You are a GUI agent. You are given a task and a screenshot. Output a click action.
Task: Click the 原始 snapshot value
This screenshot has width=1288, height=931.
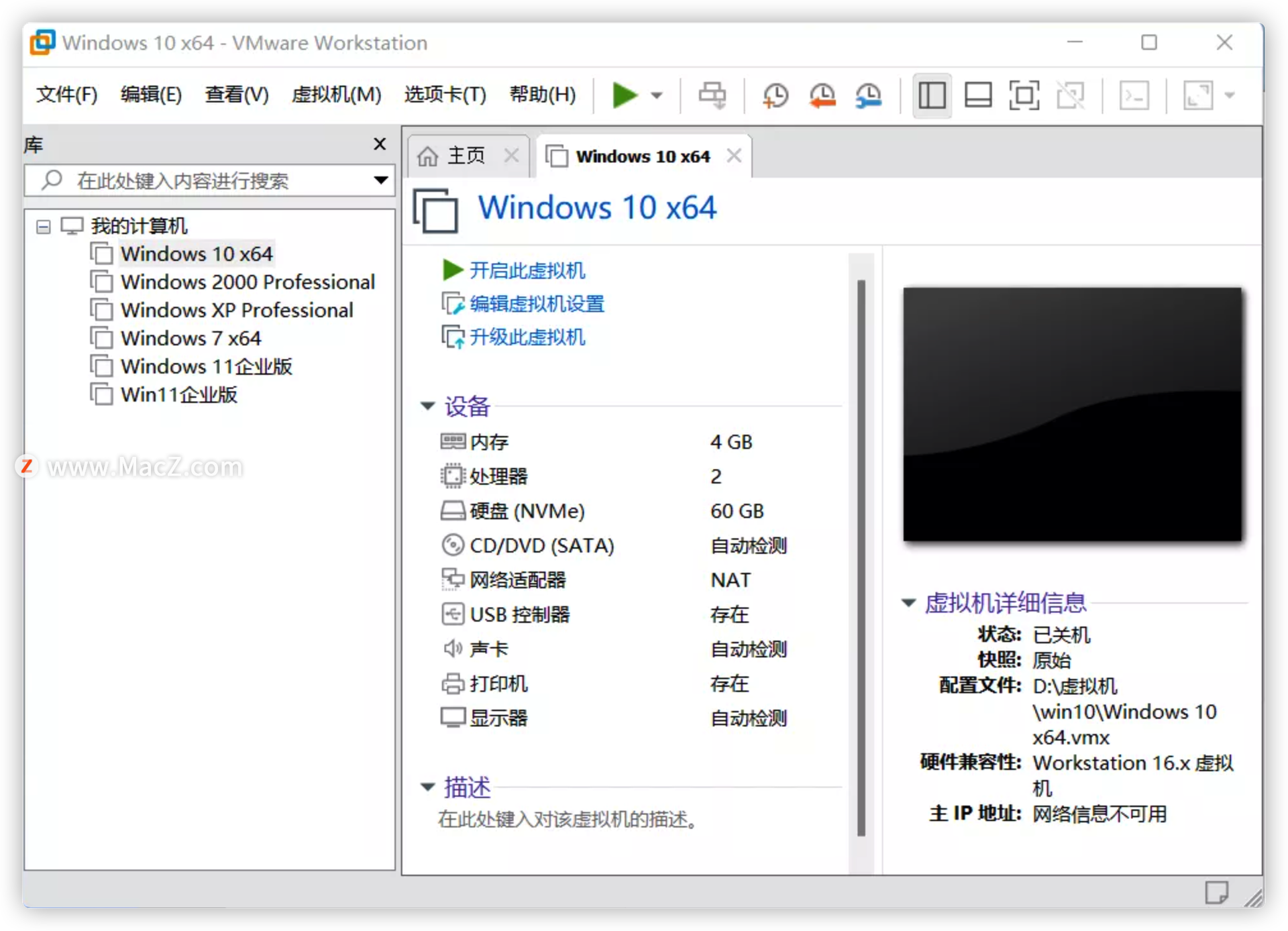pos(1052,660)
